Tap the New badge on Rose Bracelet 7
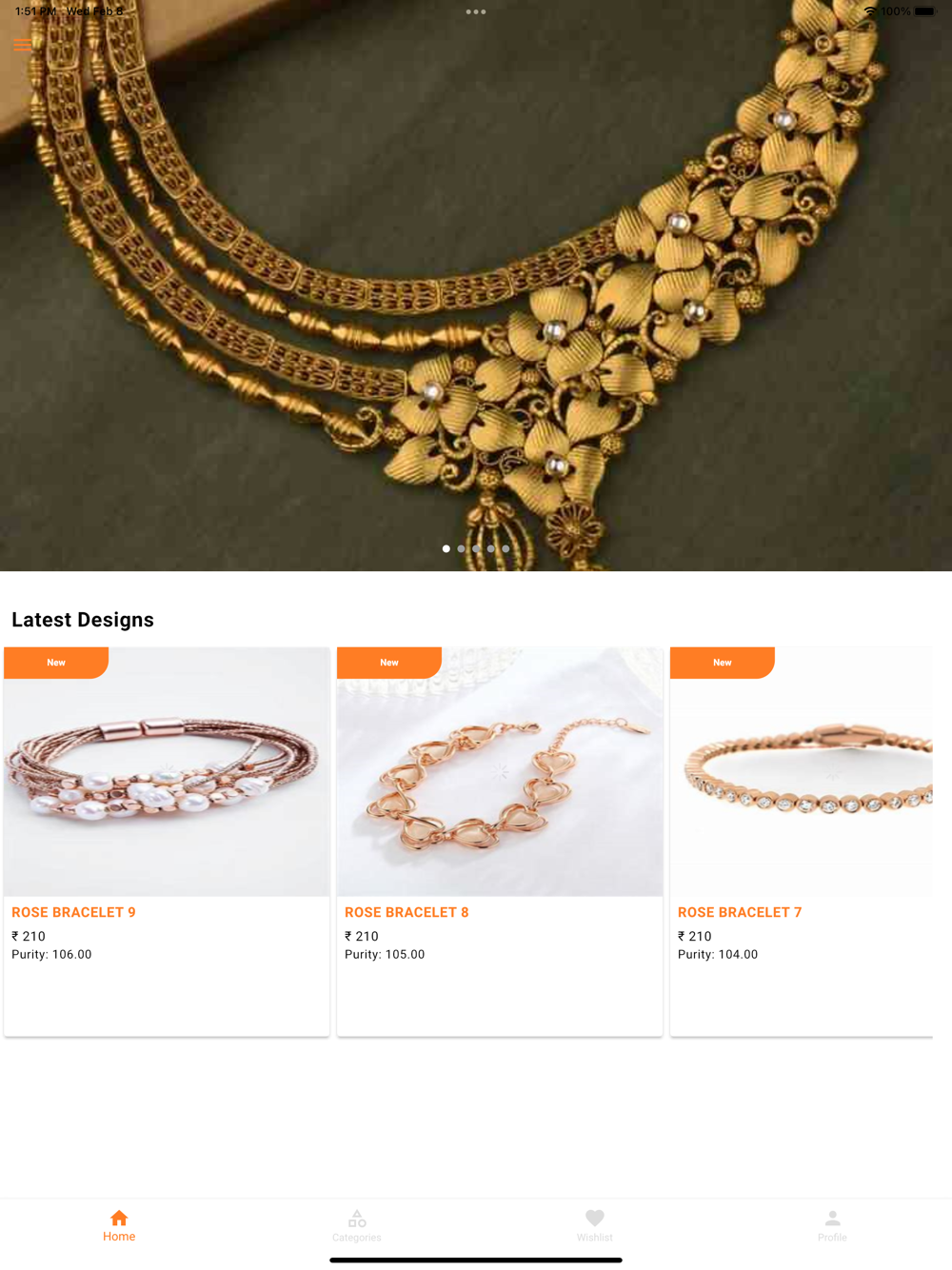 coord(723,663)
